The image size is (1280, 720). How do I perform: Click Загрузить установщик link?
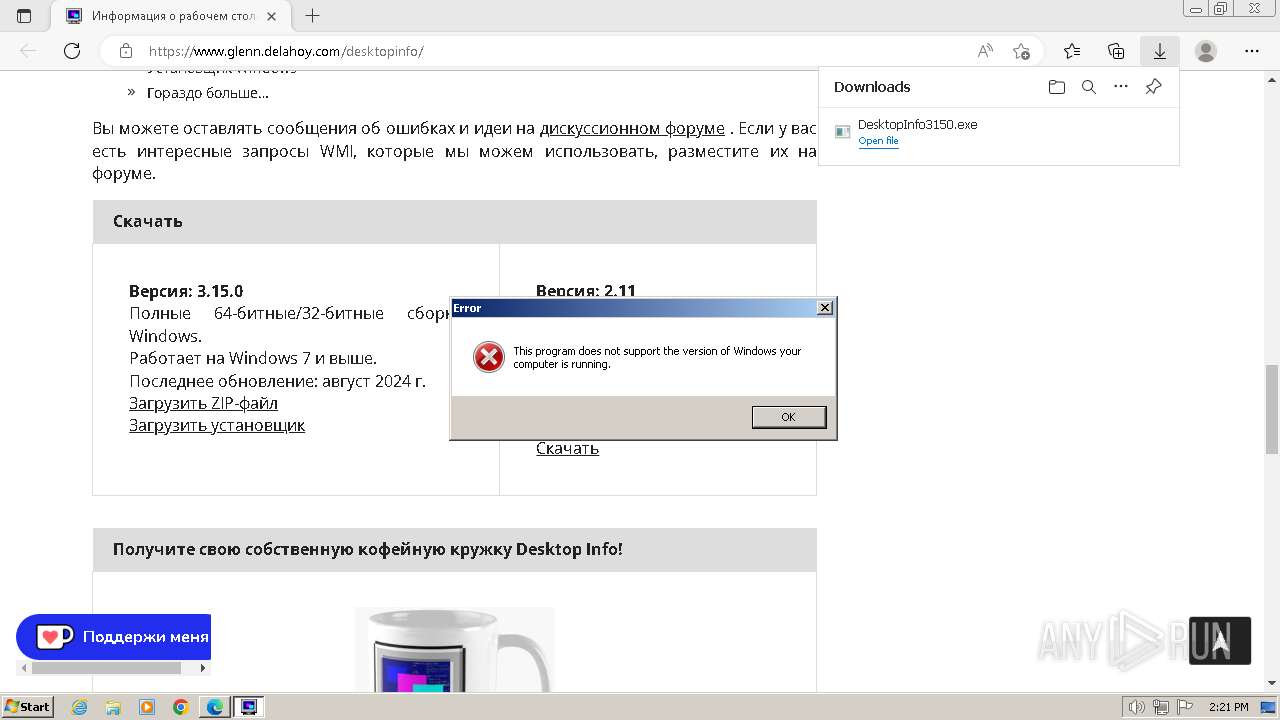217,425
